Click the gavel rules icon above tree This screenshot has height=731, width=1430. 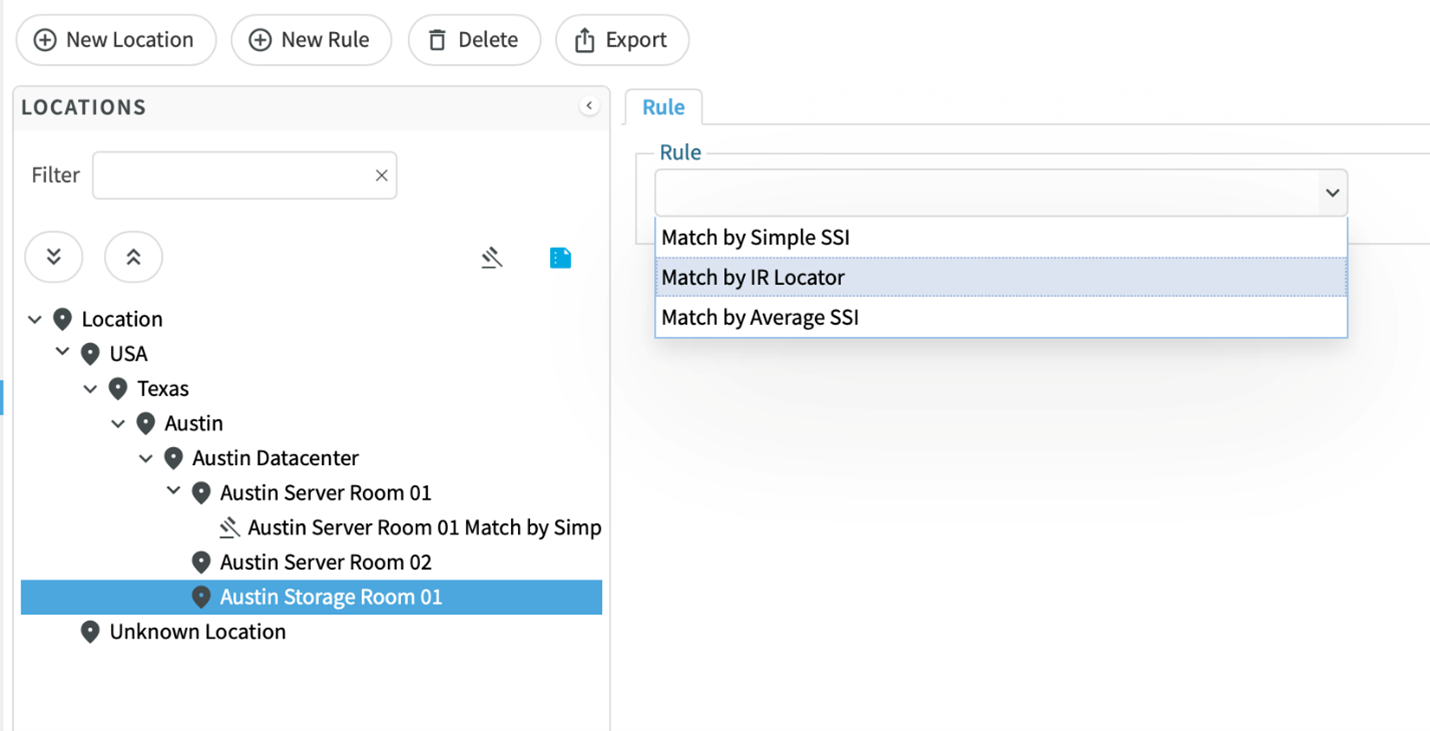pyautogui.click(x=491, y=258)
